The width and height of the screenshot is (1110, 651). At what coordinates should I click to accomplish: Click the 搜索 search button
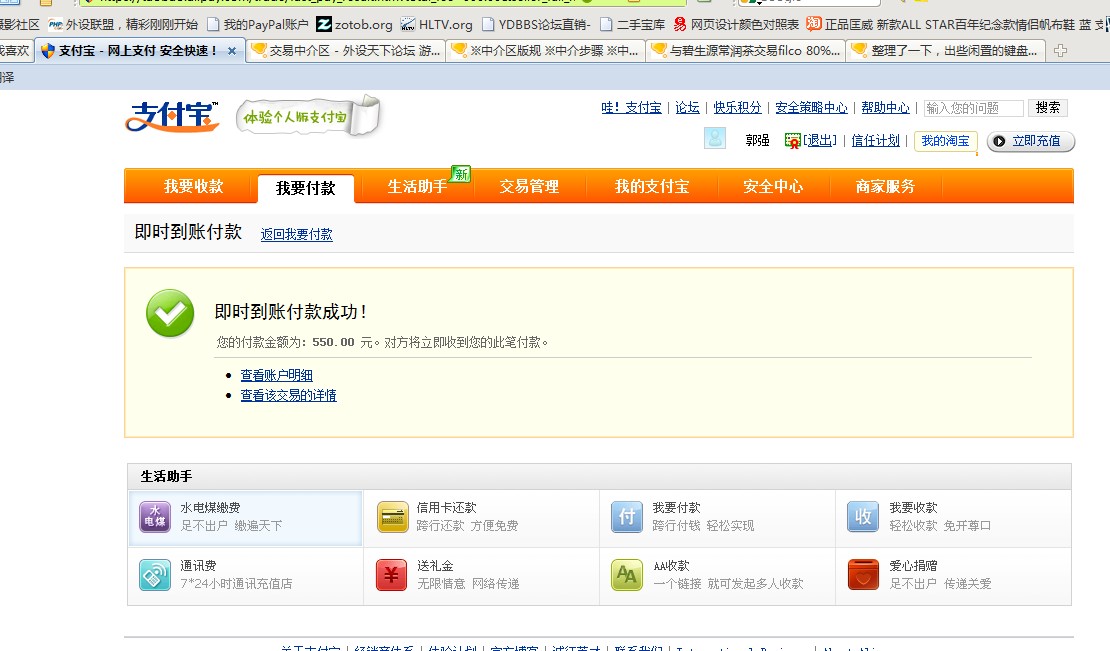pyautogui.click(x=1048, y=108)
